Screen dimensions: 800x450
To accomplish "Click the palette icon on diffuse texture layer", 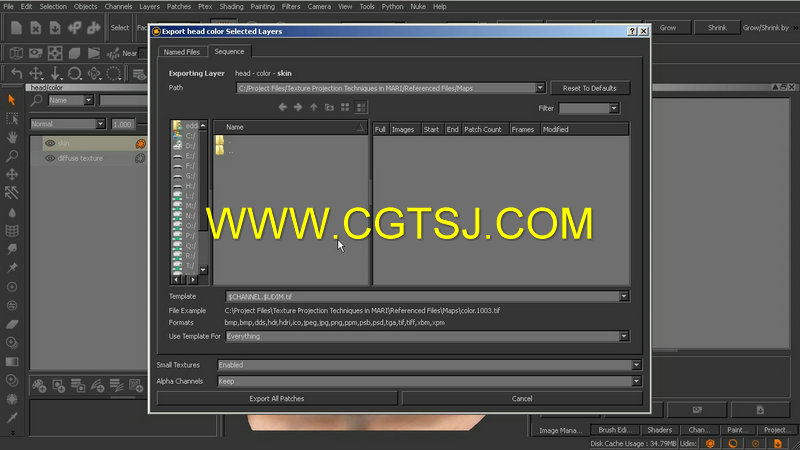I will click(x=140, y=158).
